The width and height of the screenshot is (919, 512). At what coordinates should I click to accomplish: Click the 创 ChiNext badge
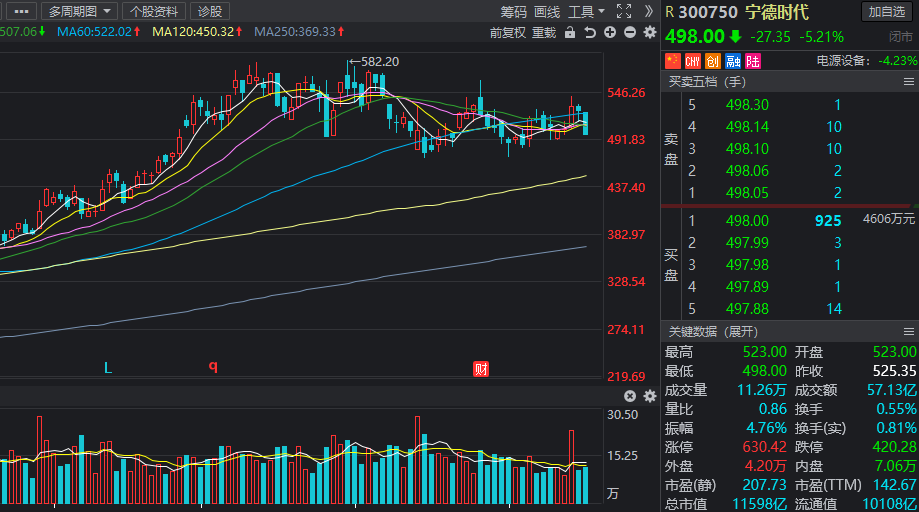pyautogui.click(x=712, y=60)
